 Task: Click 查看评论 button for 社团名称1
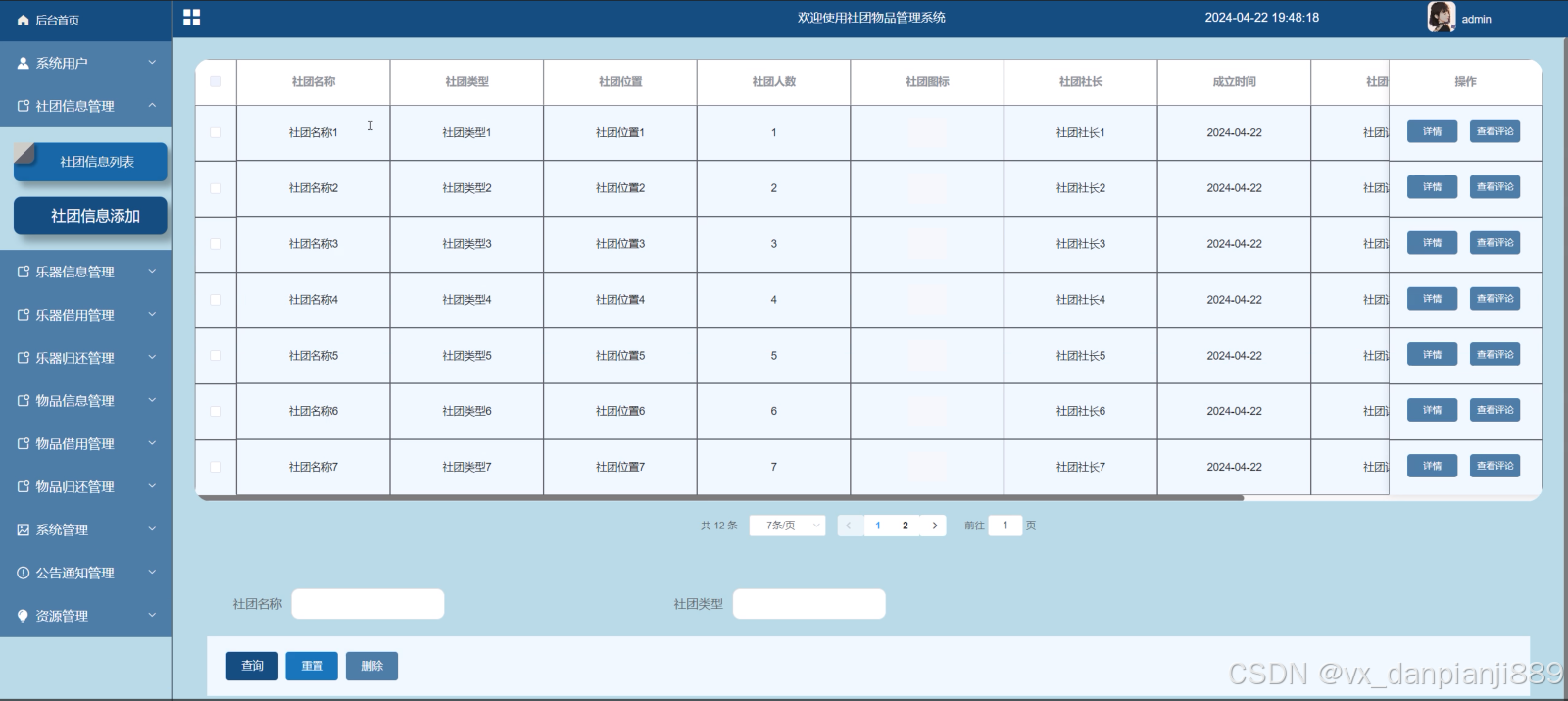coord(1494,131)
